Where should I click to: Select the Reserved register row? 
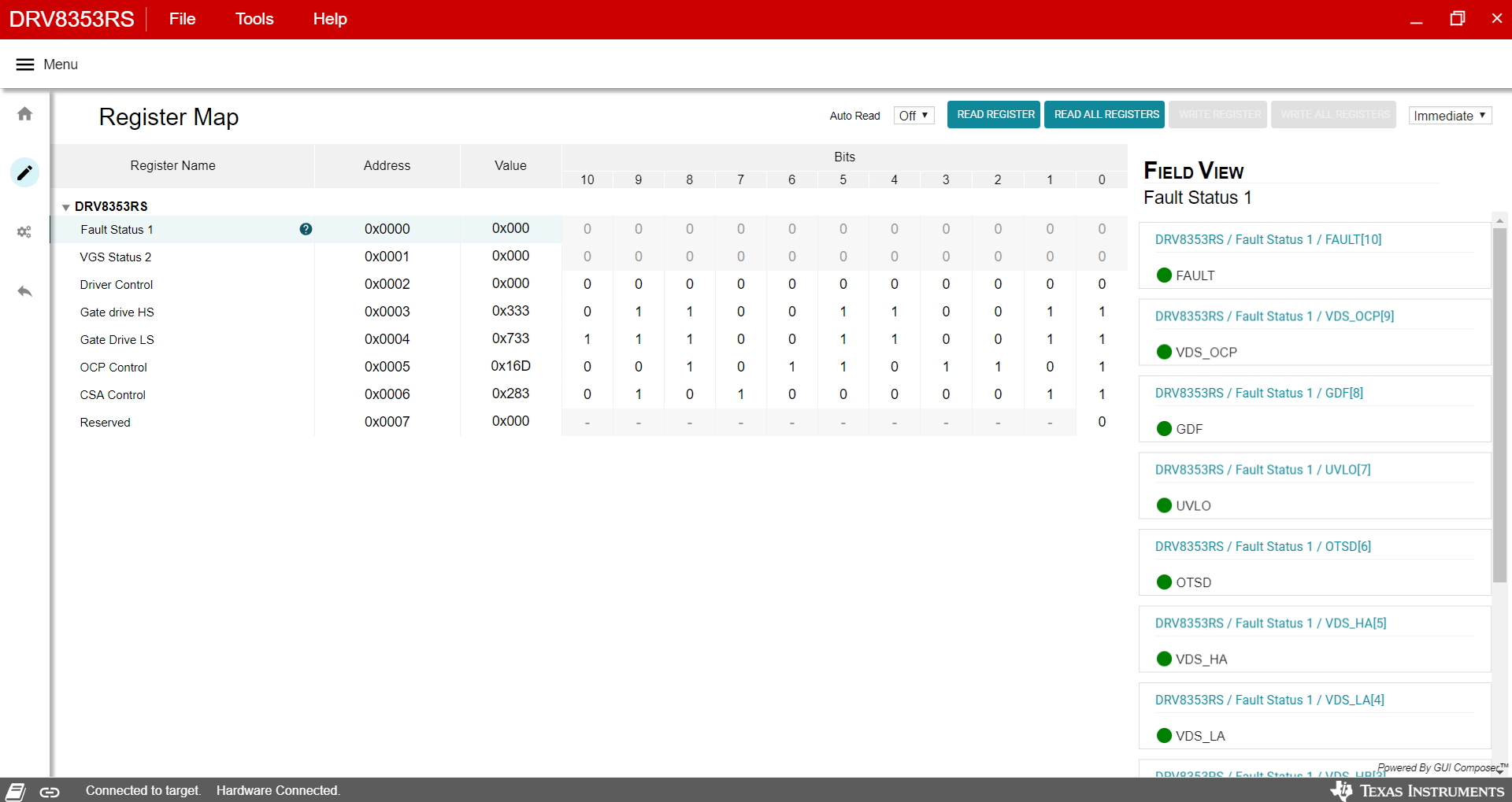pos(589,422)
